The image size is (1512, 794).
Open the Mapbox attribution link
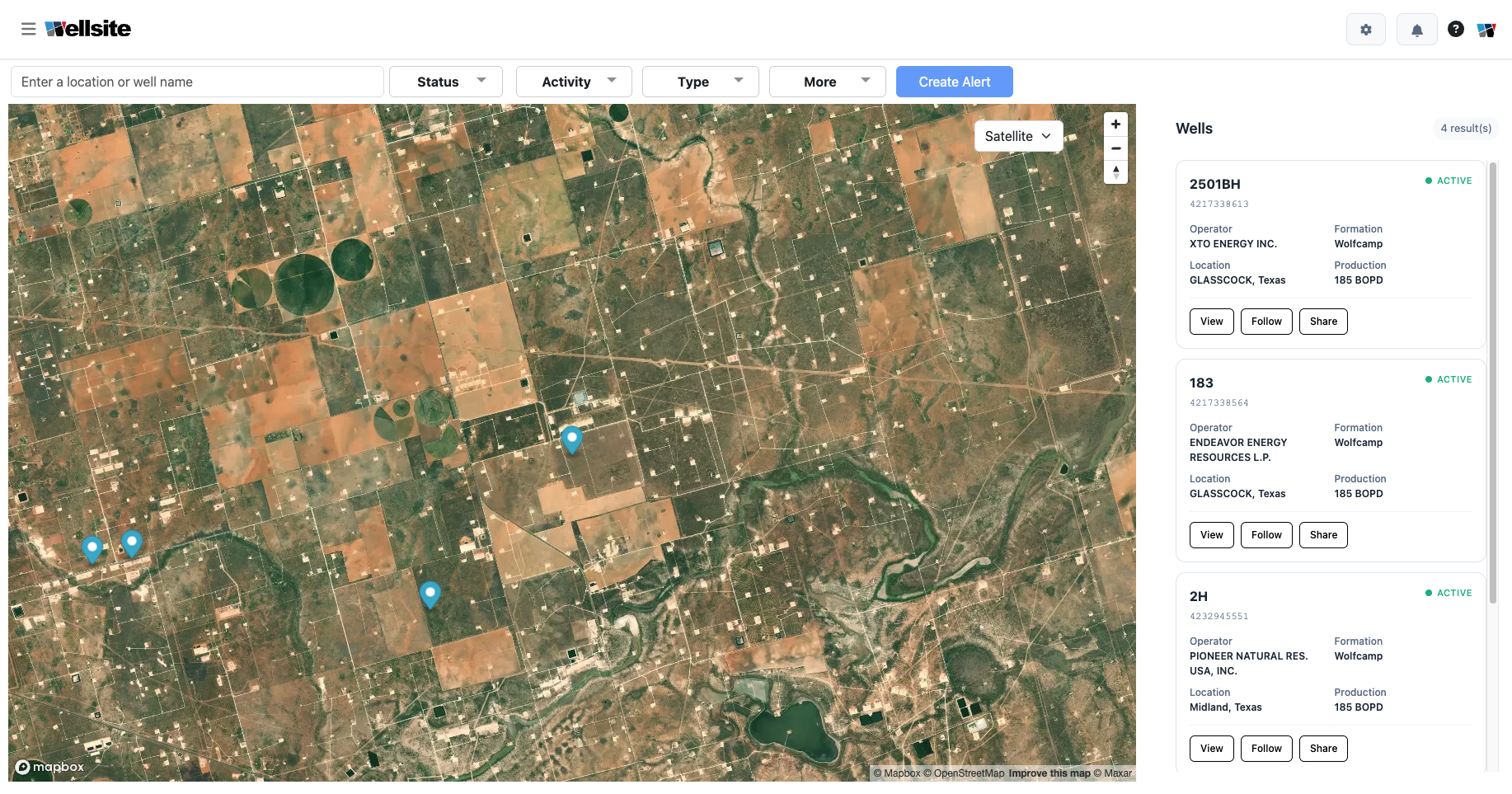(x=897, y=773)
